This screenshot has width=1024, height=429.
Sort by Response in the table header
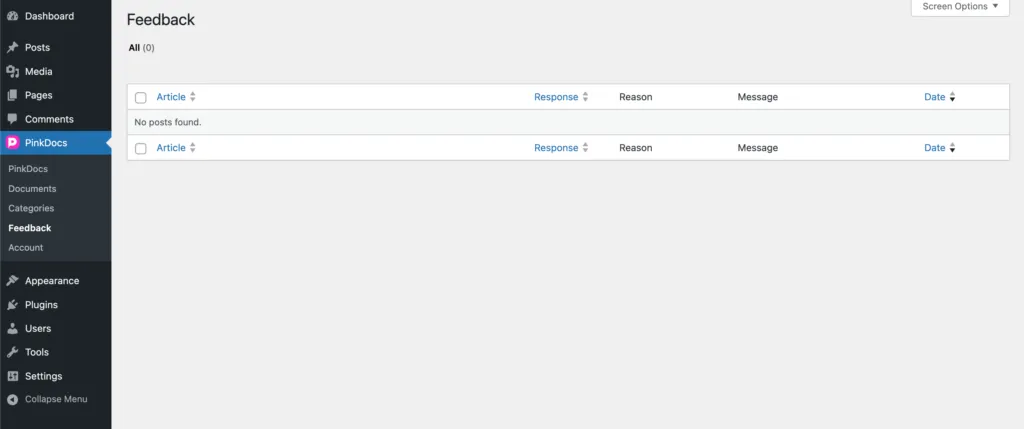556,97
